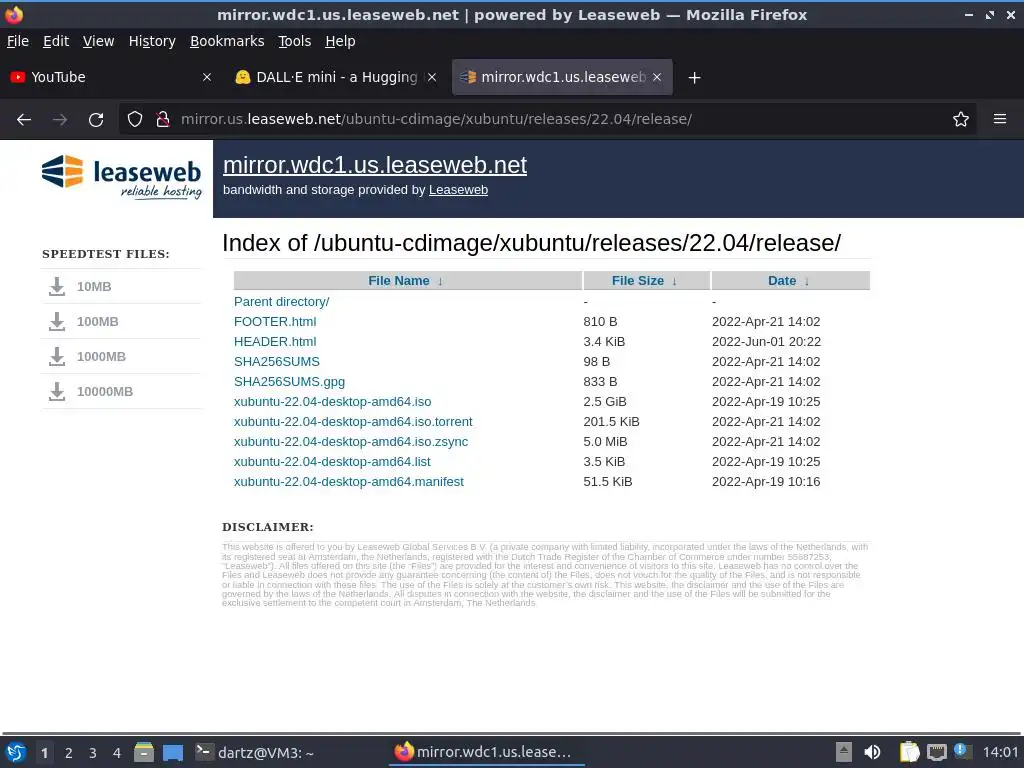1024x768 pixels.
Task: Click the 14:01 clock in taskbar
Action: (1000, 752)
